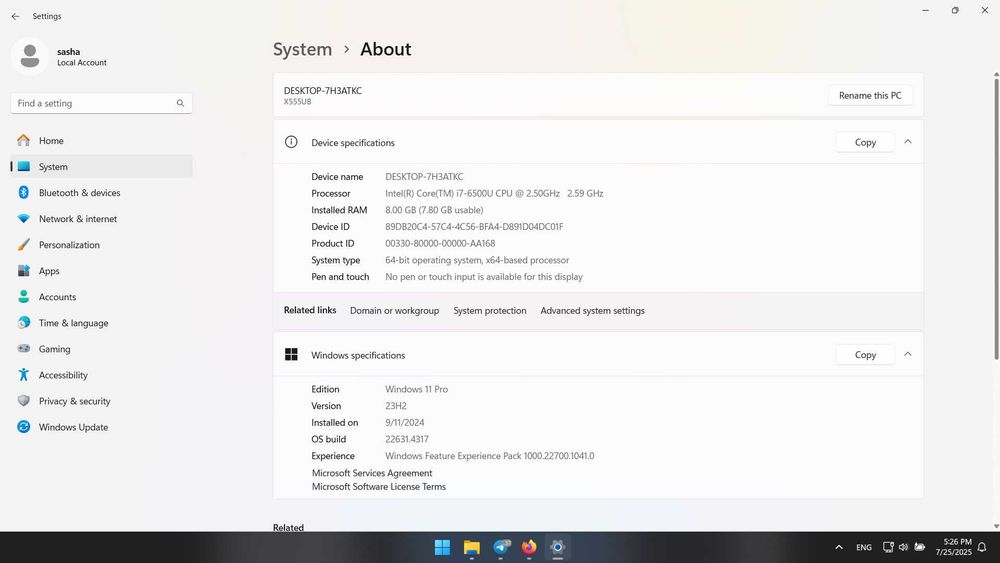Open Firefox from the taskbar

point(529,547)
